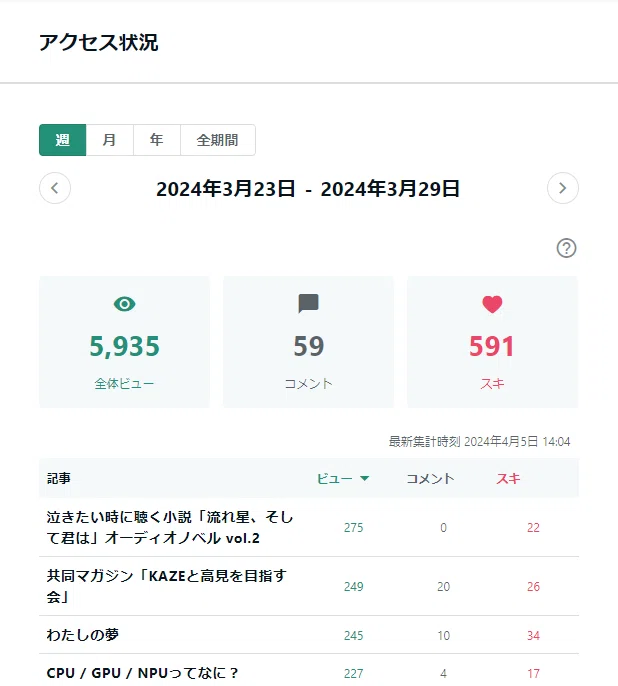Sort table by ビュー column header
This screenshot has width=618, height=686.
(x=335, y=479)
